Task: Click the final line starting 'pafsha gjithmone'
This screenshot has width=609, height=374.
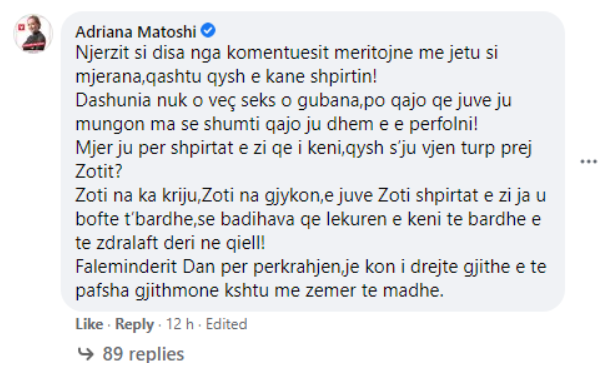Action: [259, 291]
